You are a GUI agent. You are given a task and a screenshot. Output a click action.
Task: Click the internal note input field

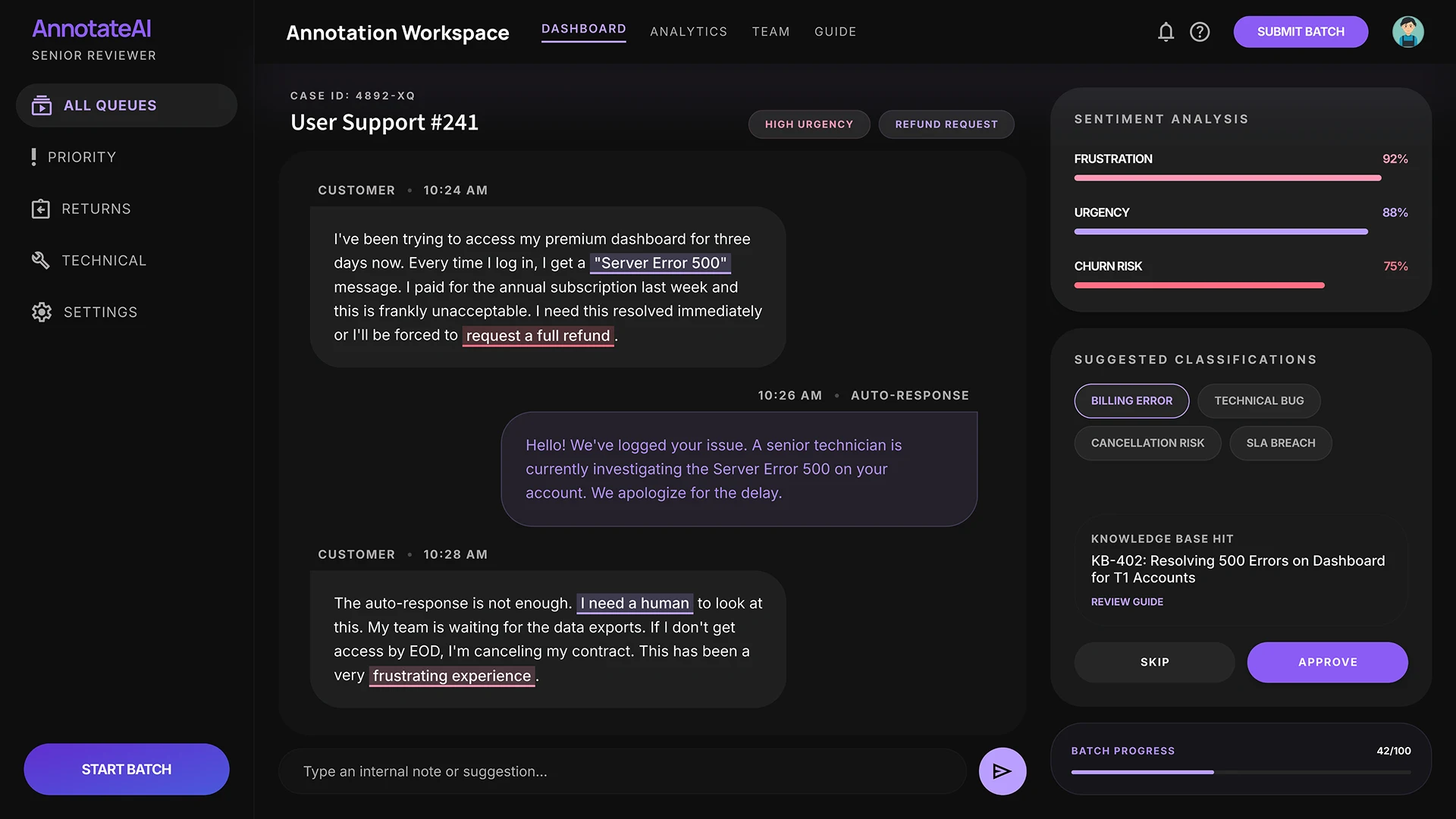tap(622, 771)
